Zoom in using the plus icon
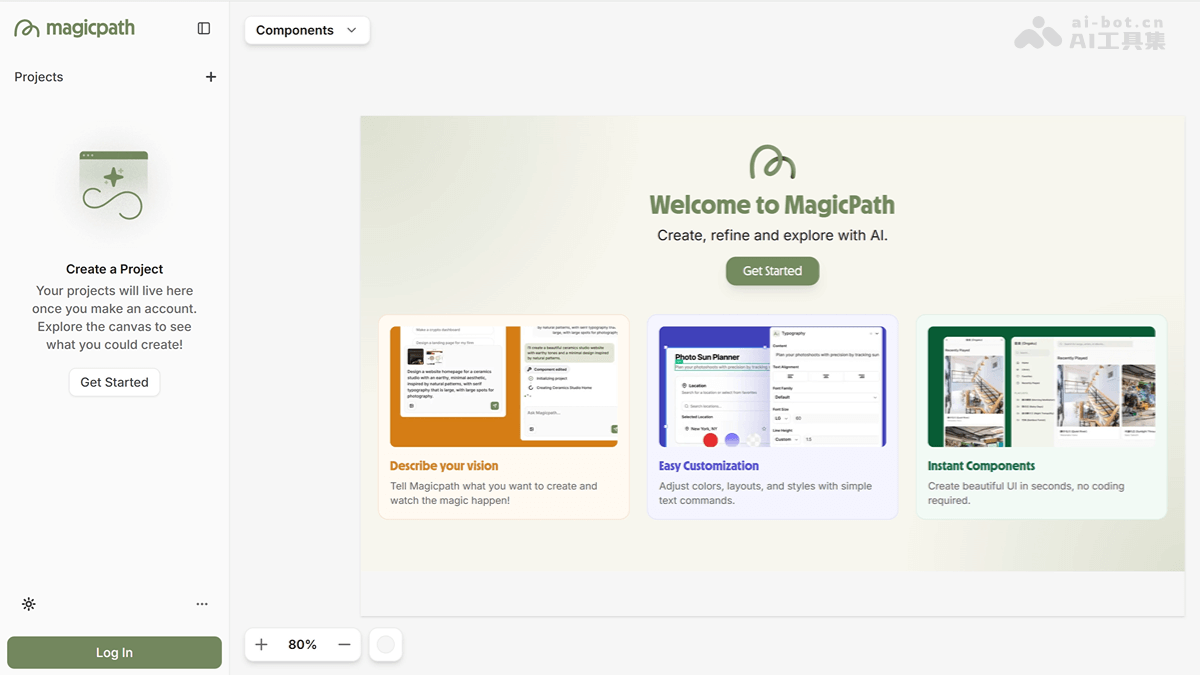1200x675 pixels. pyautogui.click(x=261, y=644)
